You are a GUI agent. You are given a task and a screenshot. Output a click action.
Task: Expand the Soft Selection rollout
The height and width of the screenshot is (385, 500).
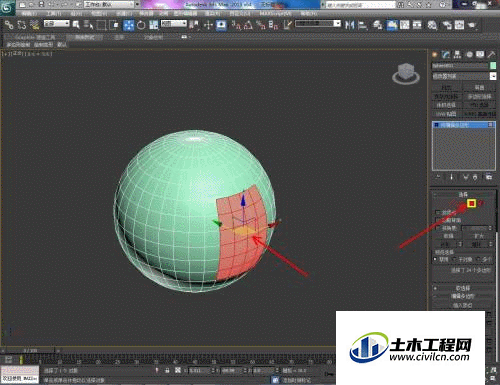pos(463,288)
